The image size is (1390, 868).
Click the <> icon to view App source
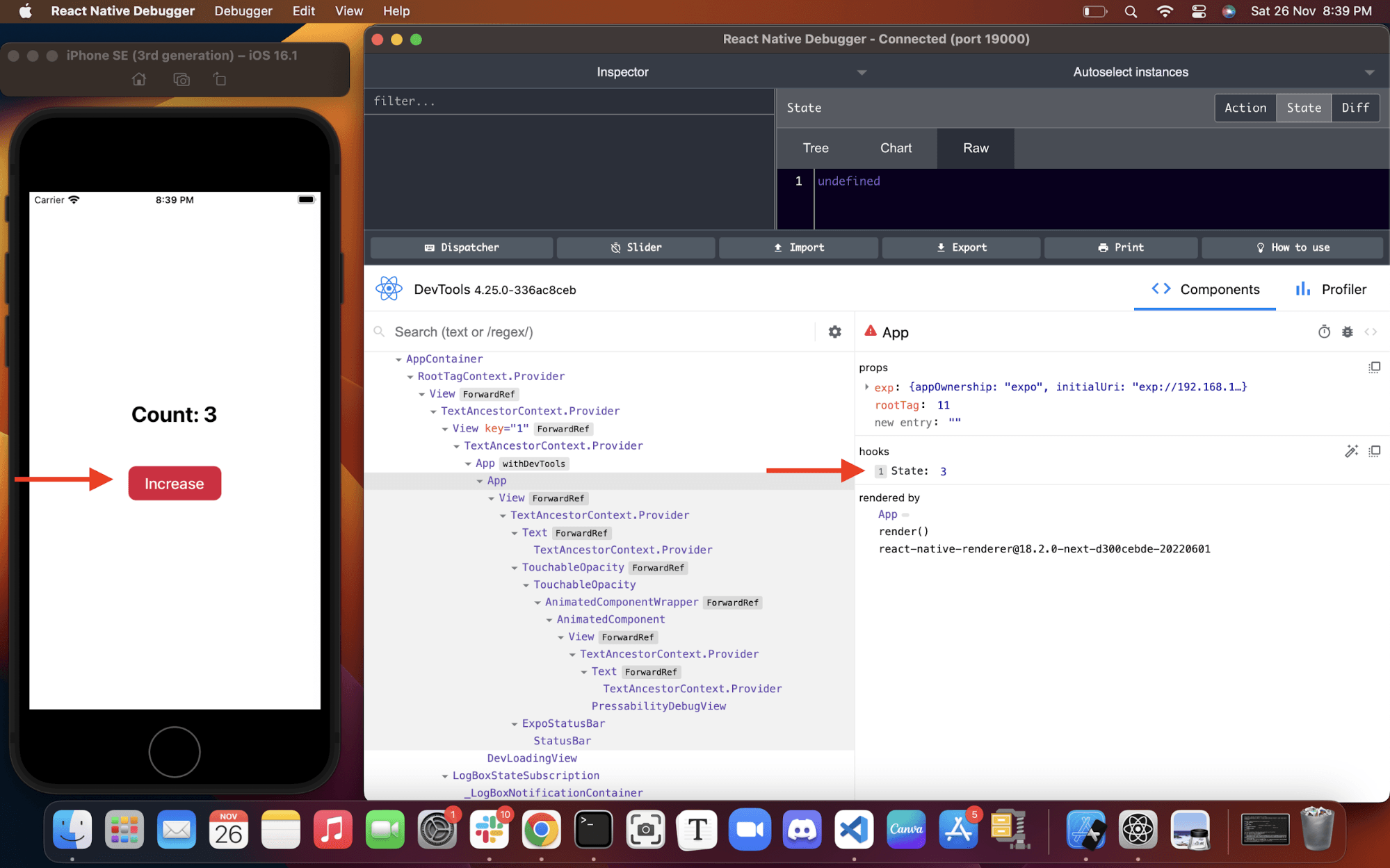pyautogui.click(x=1372, y=332)
